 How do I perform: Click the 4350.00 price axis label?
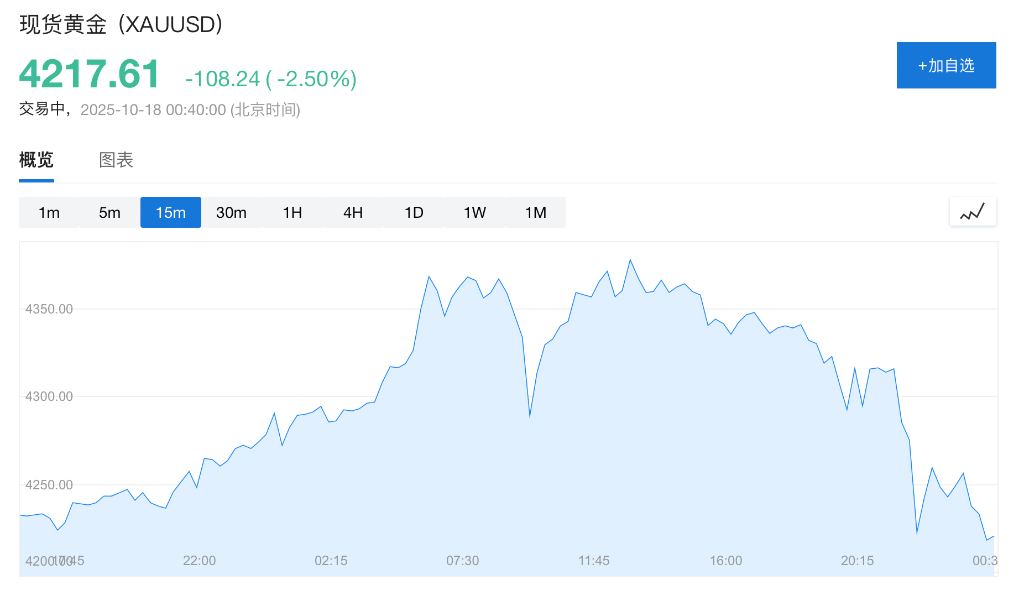[x=49, y=309]
